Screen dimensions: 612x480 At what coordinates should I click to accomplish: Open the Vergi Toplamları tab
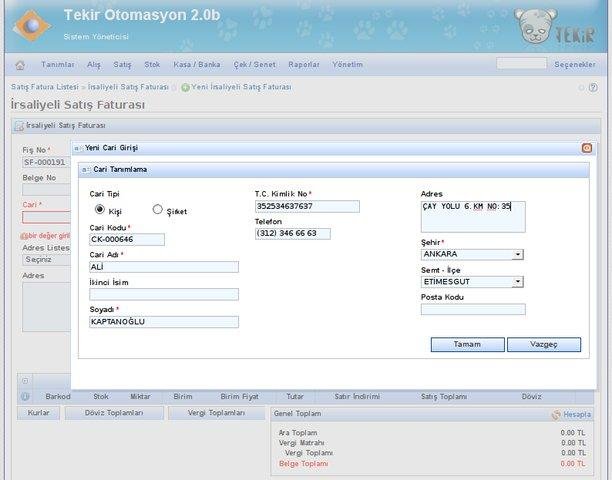coord(216,413)
